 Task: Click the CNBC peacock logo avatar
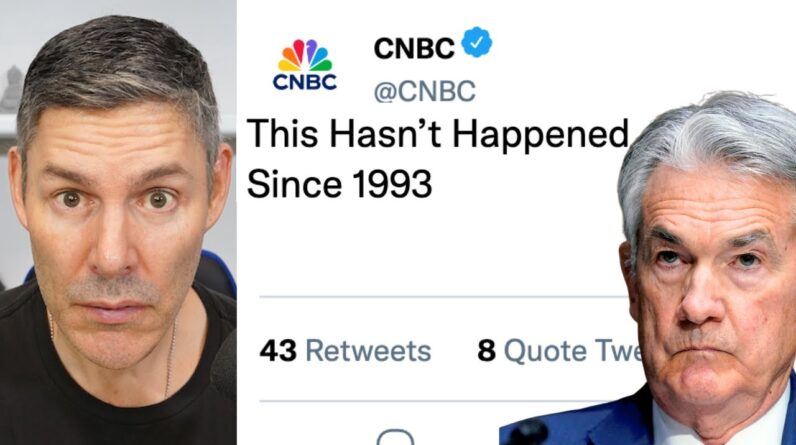click(305, 65)
